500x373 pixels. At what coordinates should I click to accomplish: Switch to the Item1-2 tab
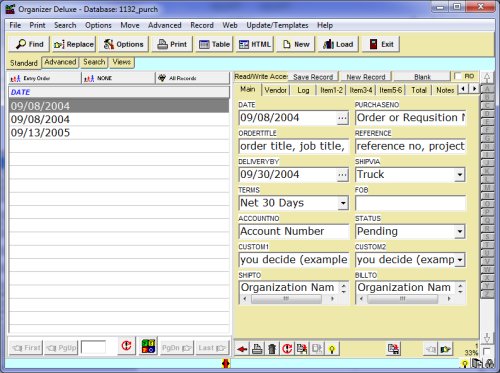(x=331, y=90)
